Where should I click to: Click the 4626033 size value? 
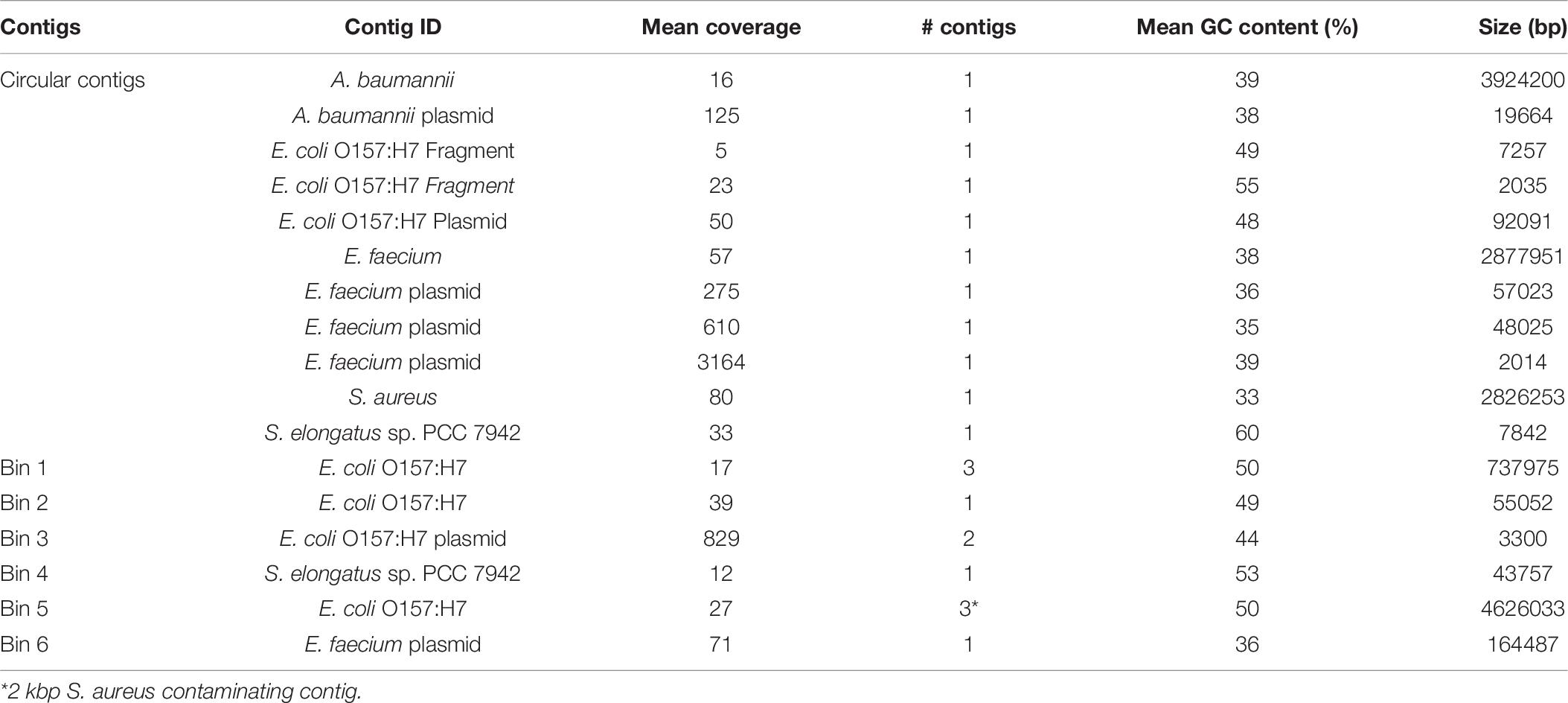[1523, 608]
